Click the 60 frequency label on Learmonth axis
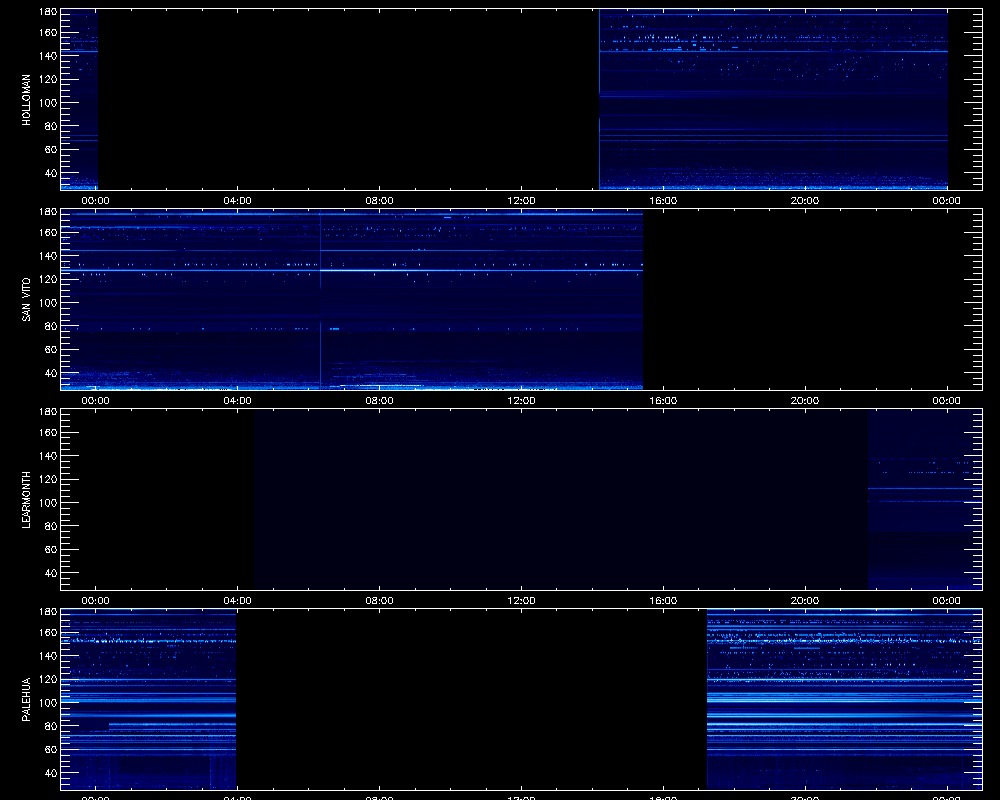This screenshot has height=800, width=1000. coord(51,550)
